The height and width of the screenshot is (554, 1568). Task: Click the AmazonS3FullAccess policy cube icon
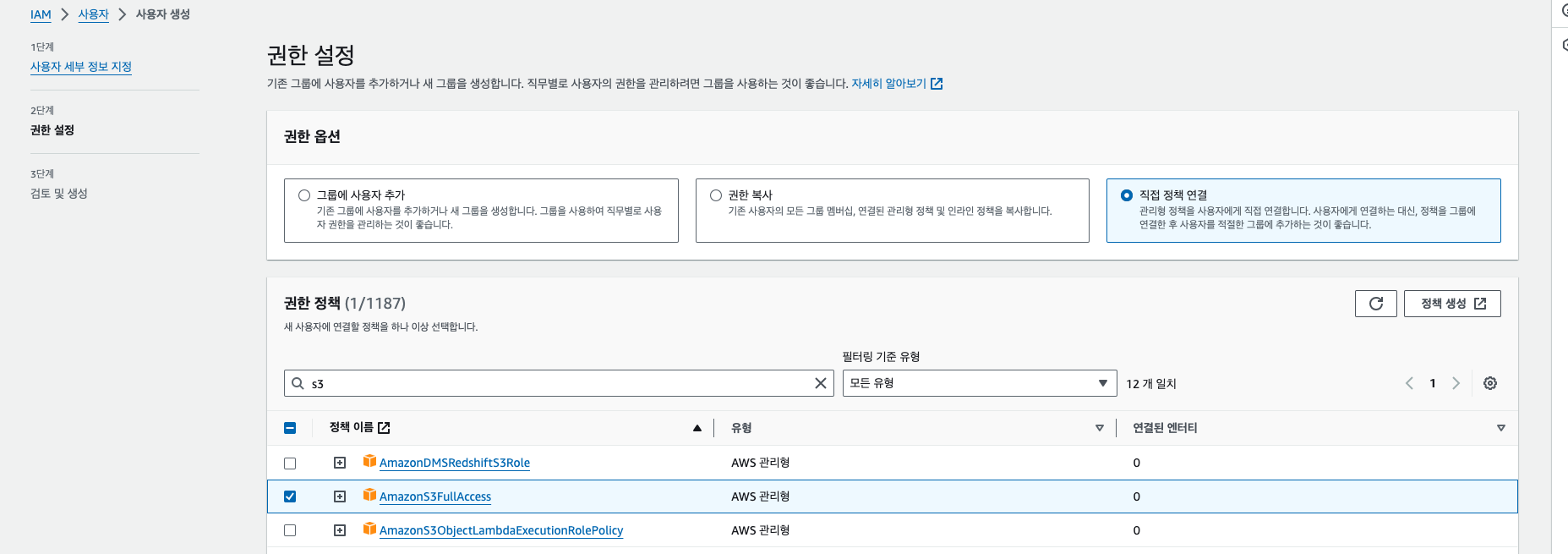(369, 495)
